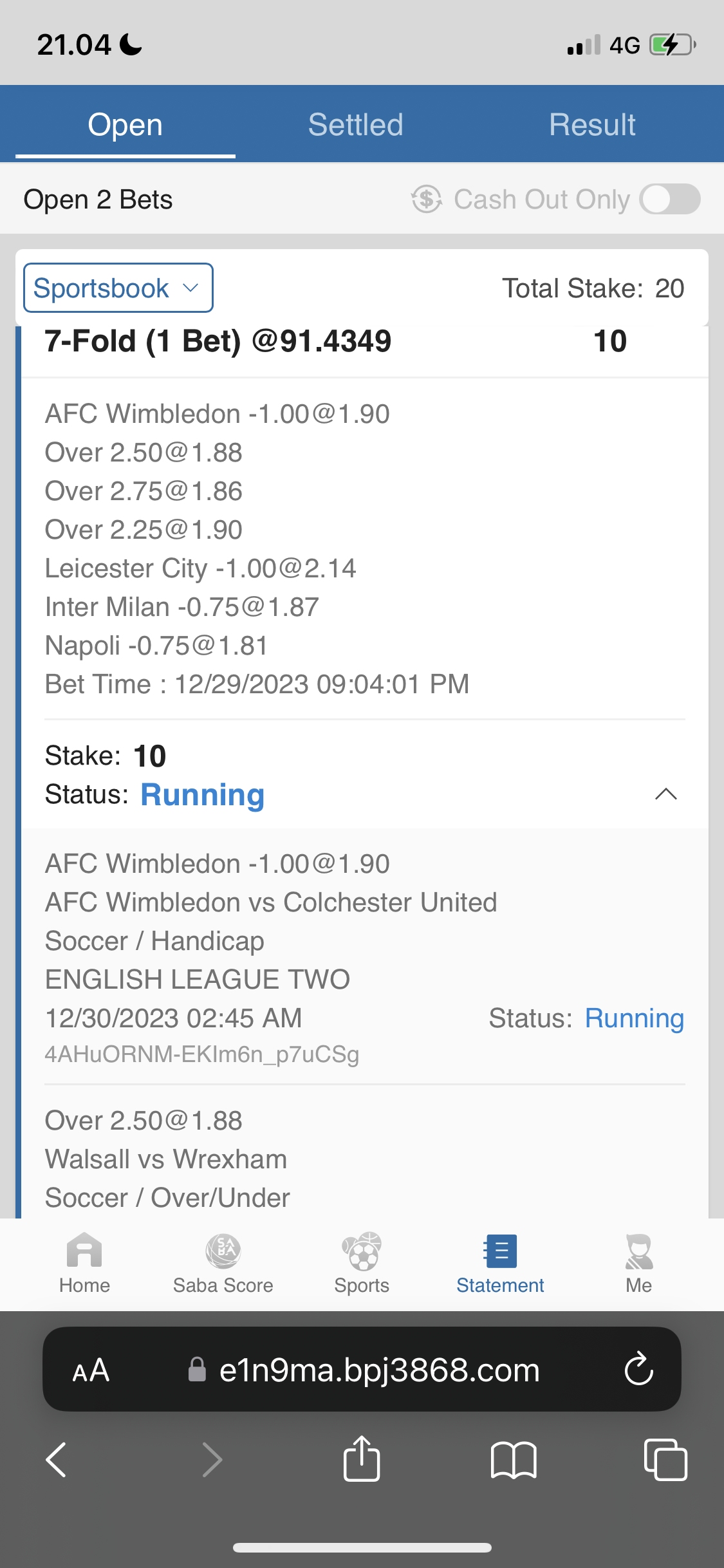
Task: Go back with Safari back arrow
Action: (x=57, y=1459)
